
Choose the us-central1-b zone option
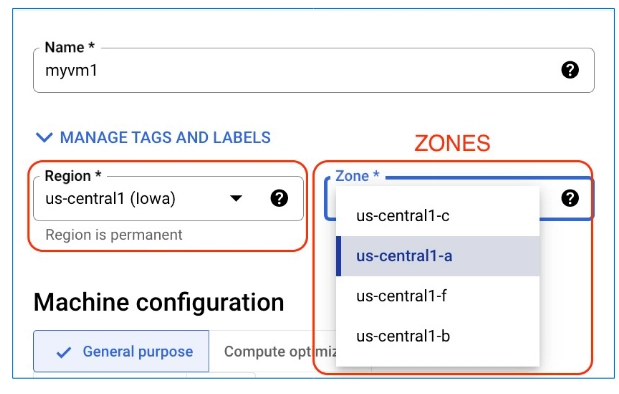pyautogui.click(x=438, y=336)
